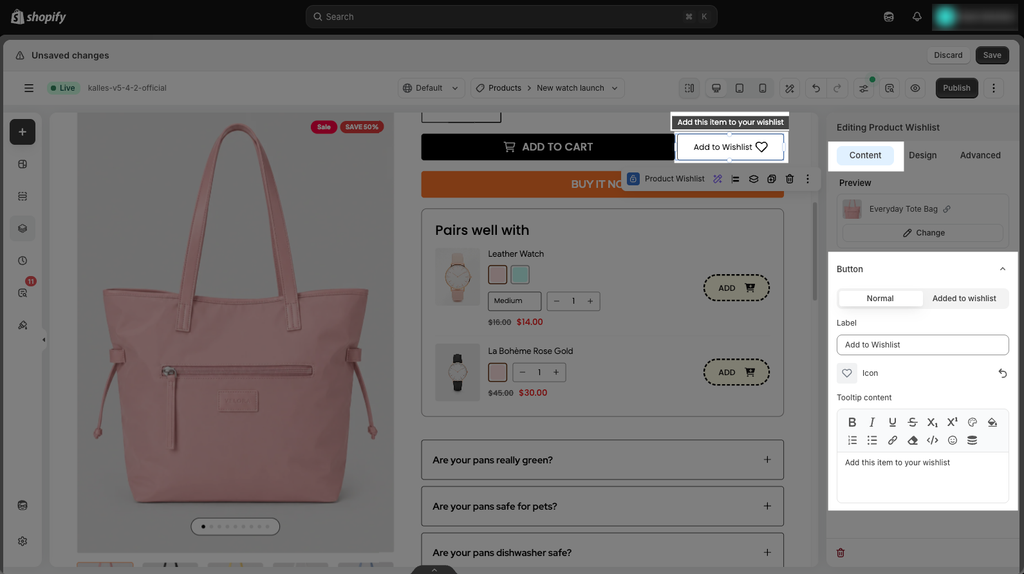Switch to desktop preview

click(716, 88)
